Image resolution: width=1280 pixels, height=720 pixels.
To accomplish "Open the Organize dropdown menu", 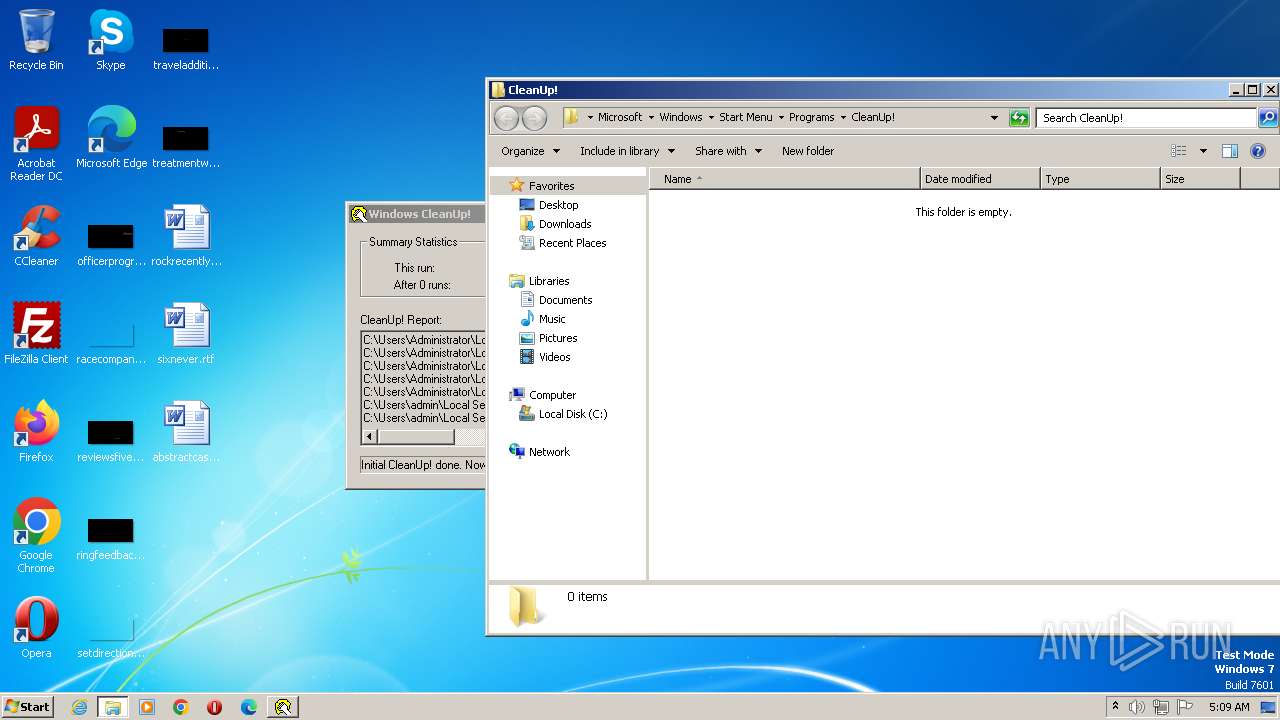I will (x=530, y=151).
